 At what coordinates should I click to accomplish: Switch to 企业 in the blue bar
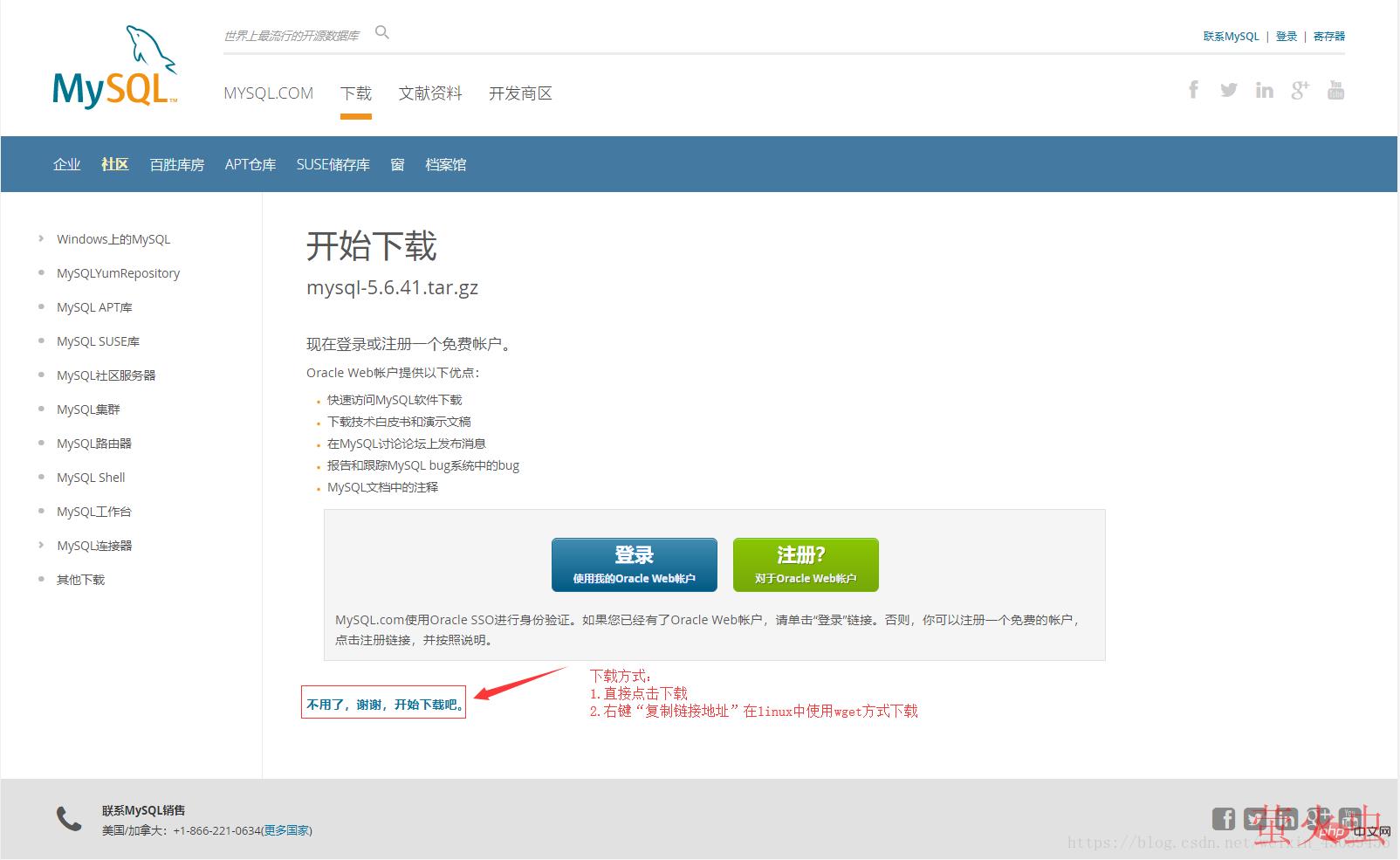(x=67, y=164)
